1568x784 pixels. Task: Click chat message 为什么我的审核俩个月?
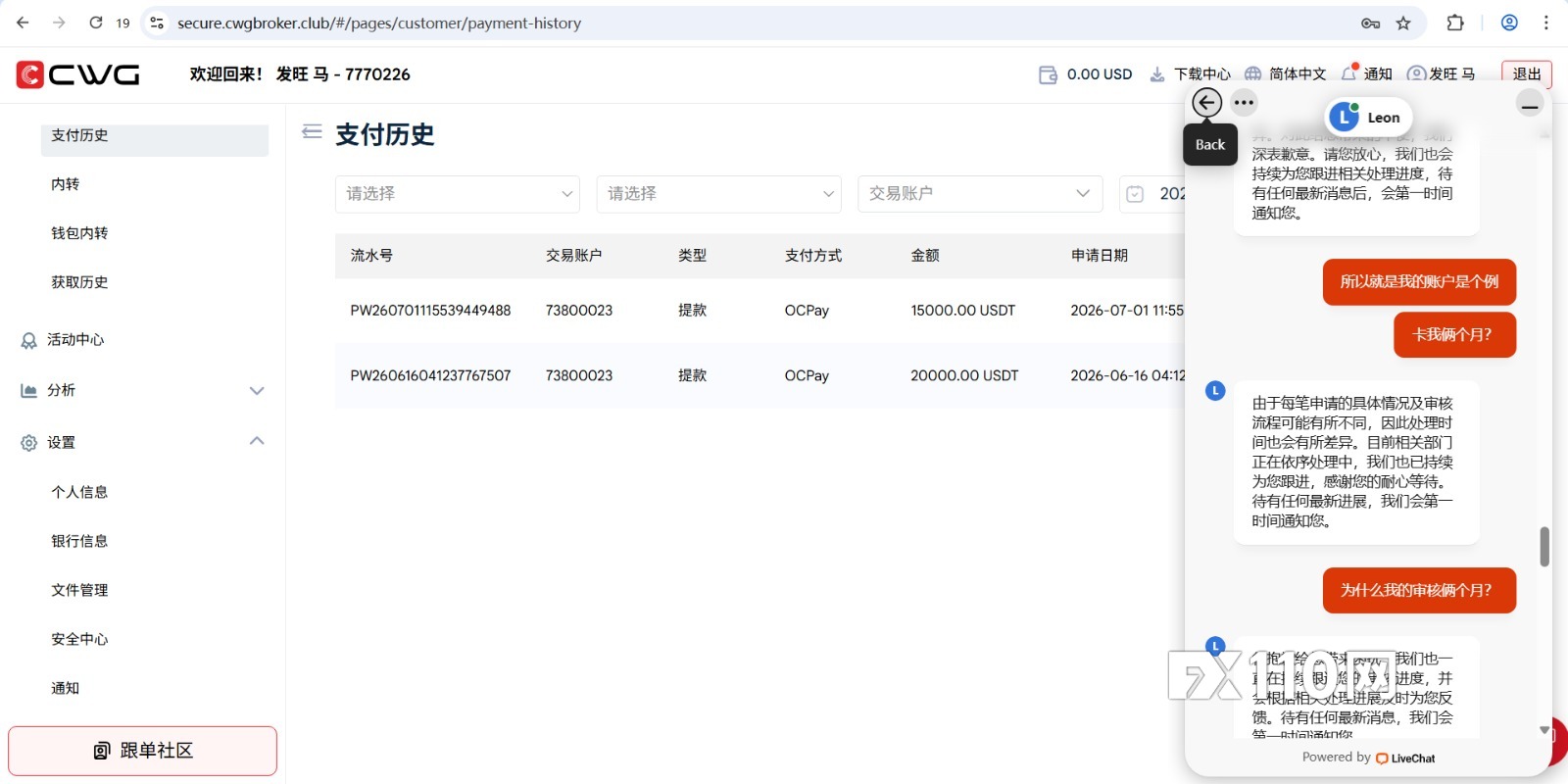(1419, 591)
